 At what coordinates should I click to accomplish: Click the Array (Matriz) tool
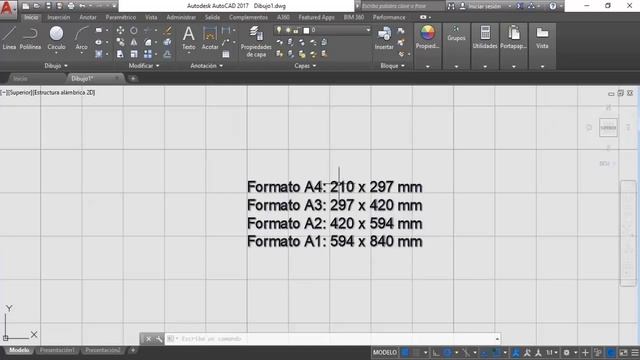[x=148, y=54]
